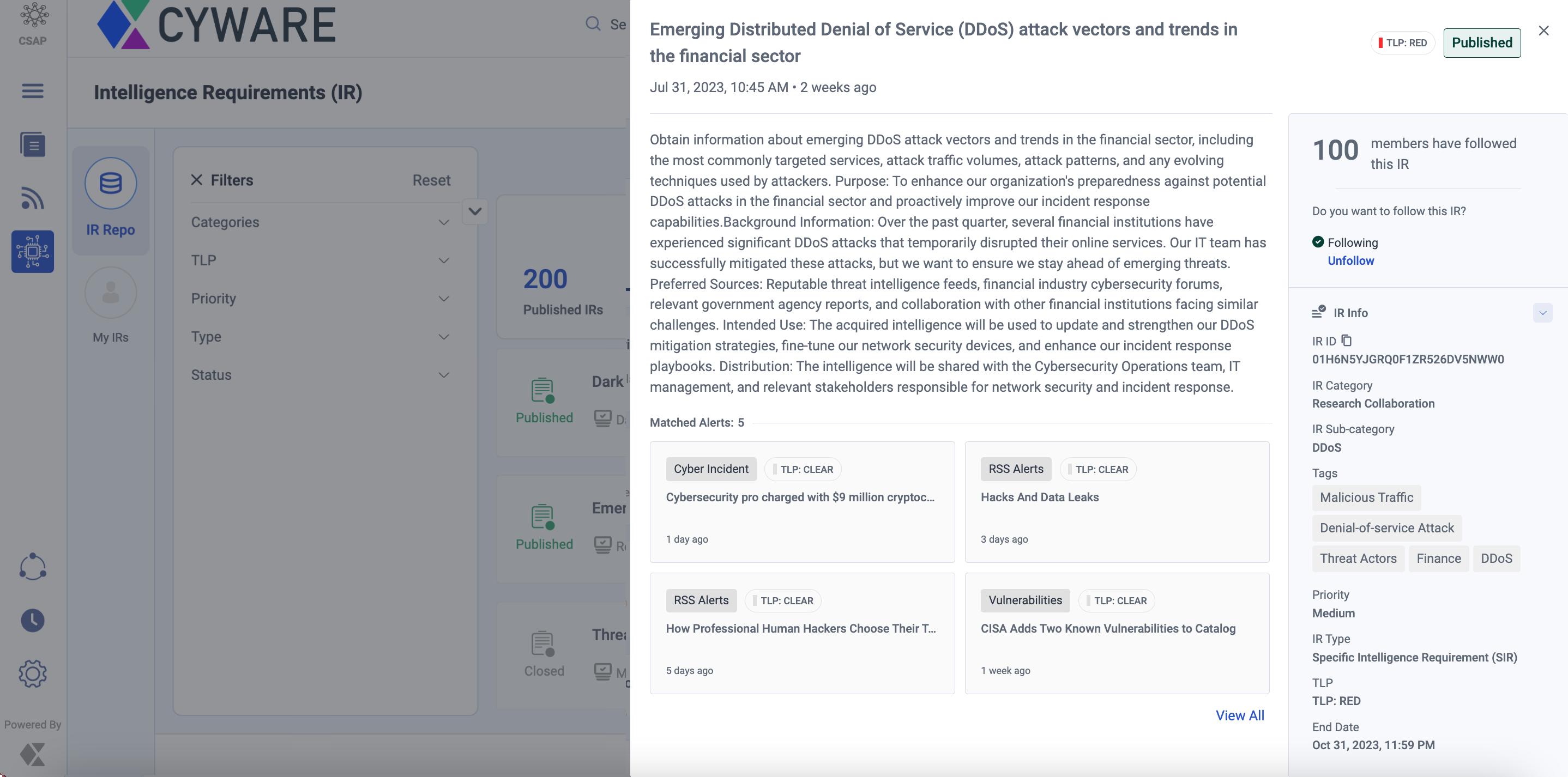Image resolution: width=1568 pixels, height=777 pixels.
Task: Click the Finance tag
Action: 1438,559
